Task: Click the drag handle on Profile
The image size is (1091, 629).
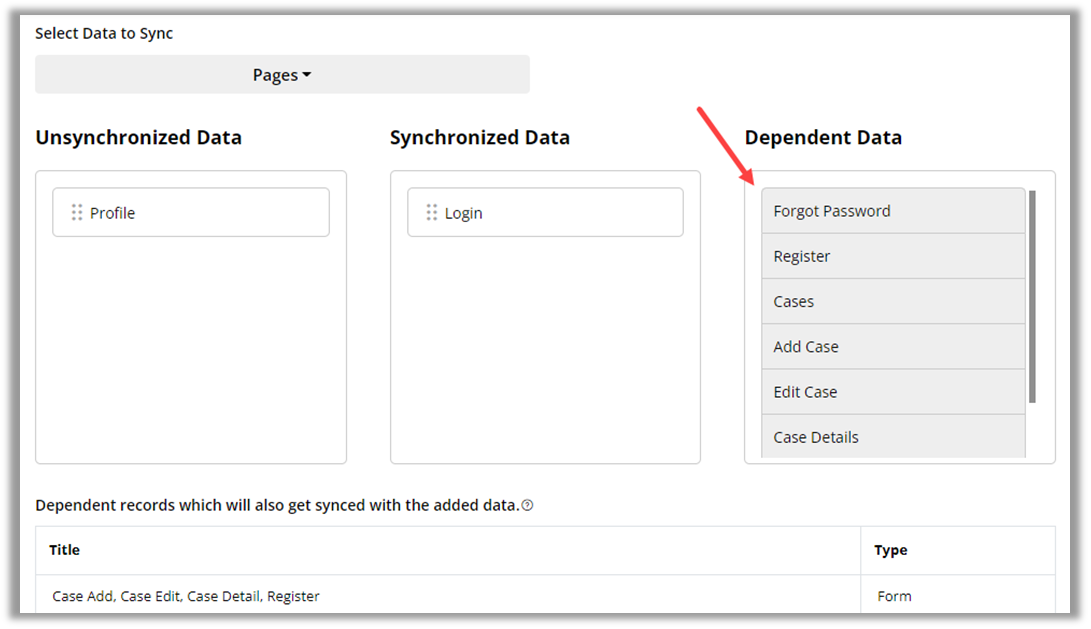Action: tap(77, 213)
